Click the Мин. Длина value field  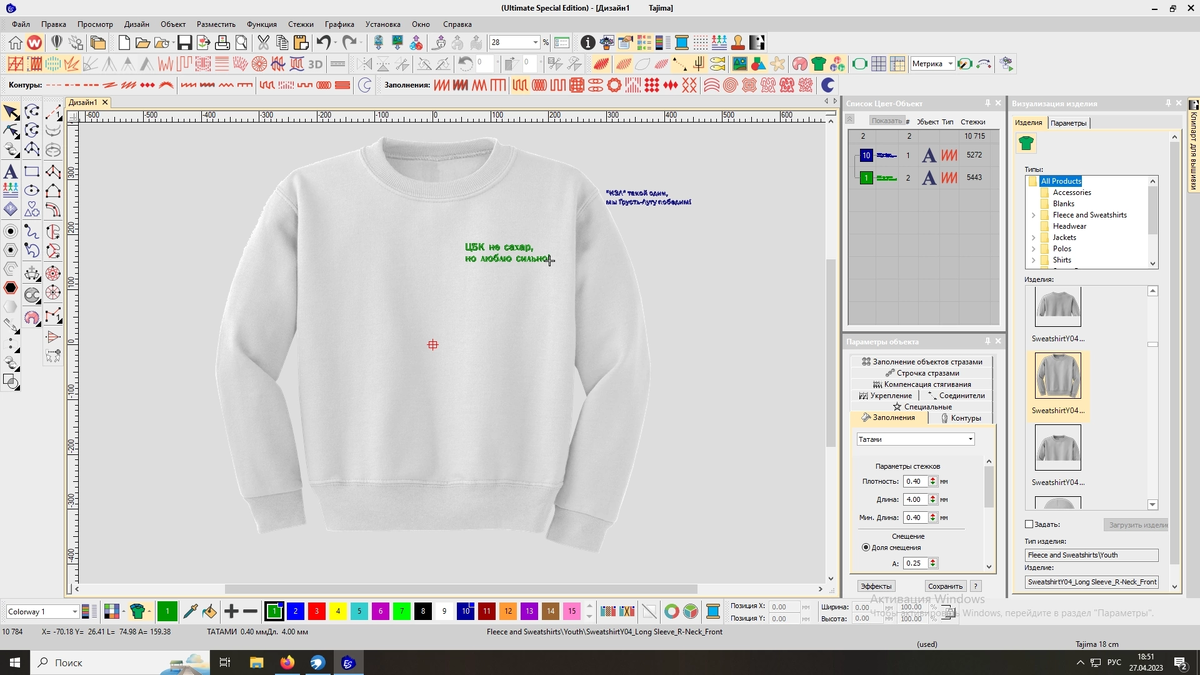[915, 517]
